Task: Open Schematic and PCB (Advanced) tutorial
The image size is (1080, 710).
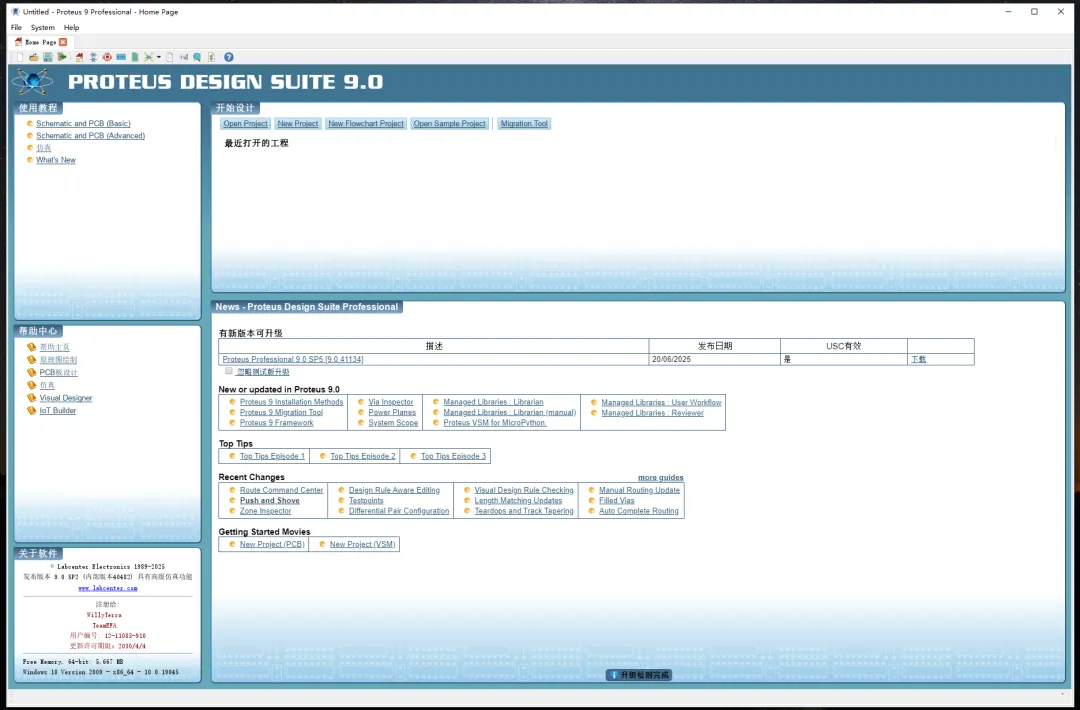Action: pyautogui.click(x=90, y=136)
